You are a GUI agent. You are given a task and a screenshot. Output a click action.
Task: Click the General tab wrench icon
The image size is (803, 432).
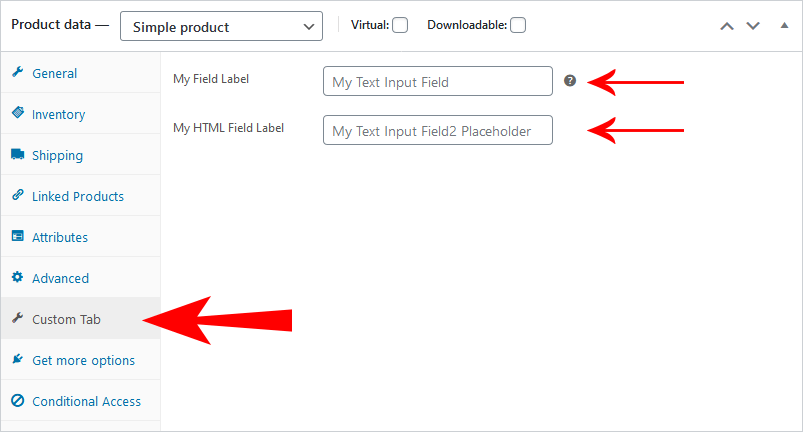18,72
